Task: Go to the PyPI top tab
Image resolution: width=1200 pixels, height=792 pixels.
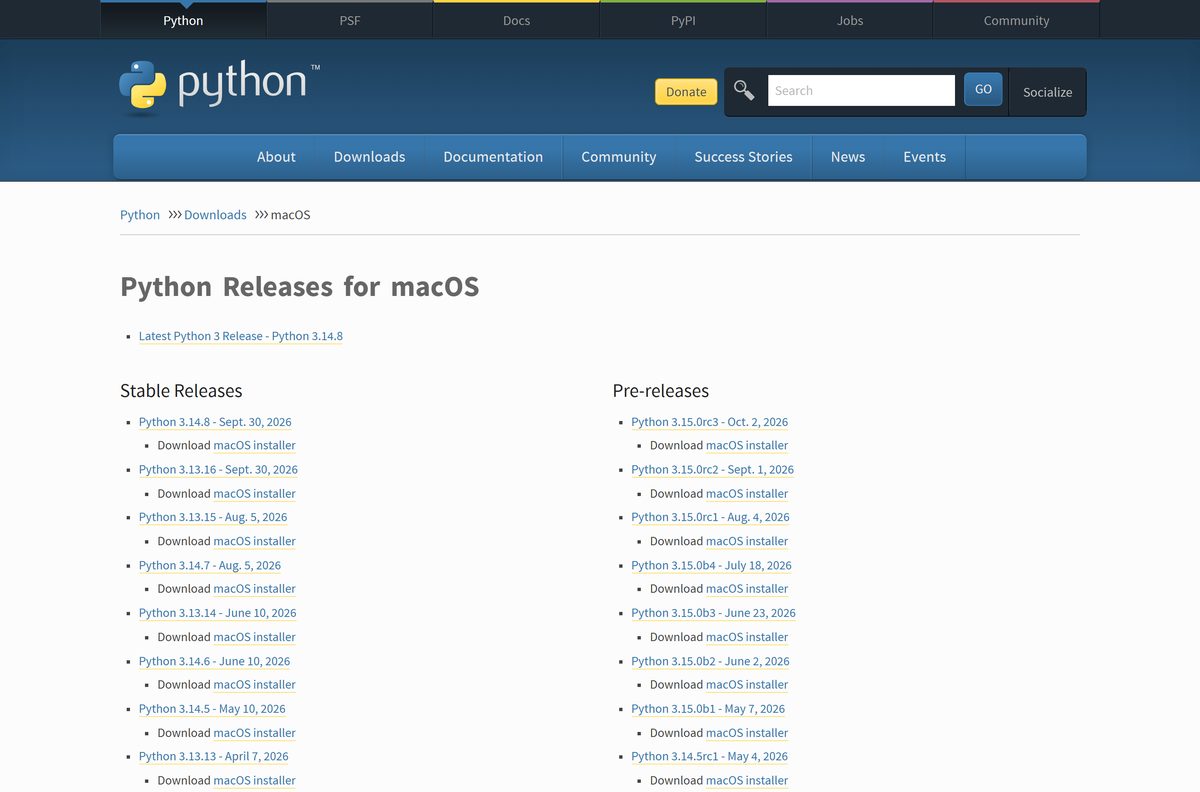Action: [x=683, y=20]
